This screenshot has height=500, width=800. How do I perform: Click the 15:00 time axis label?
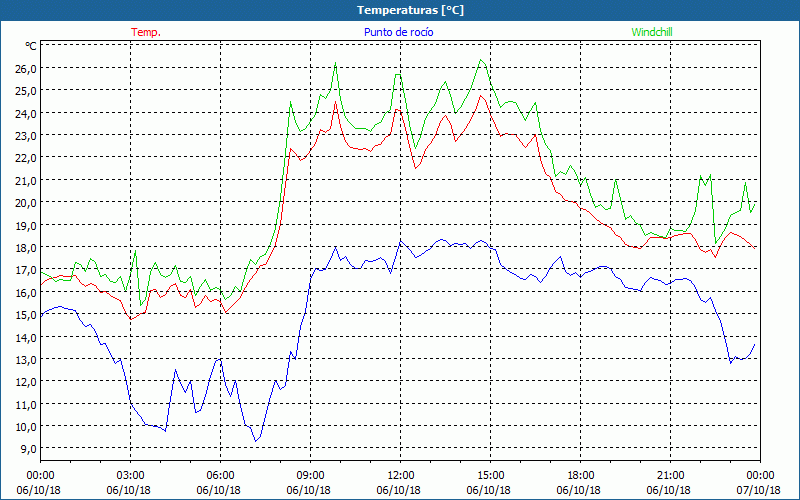point(490,476)
